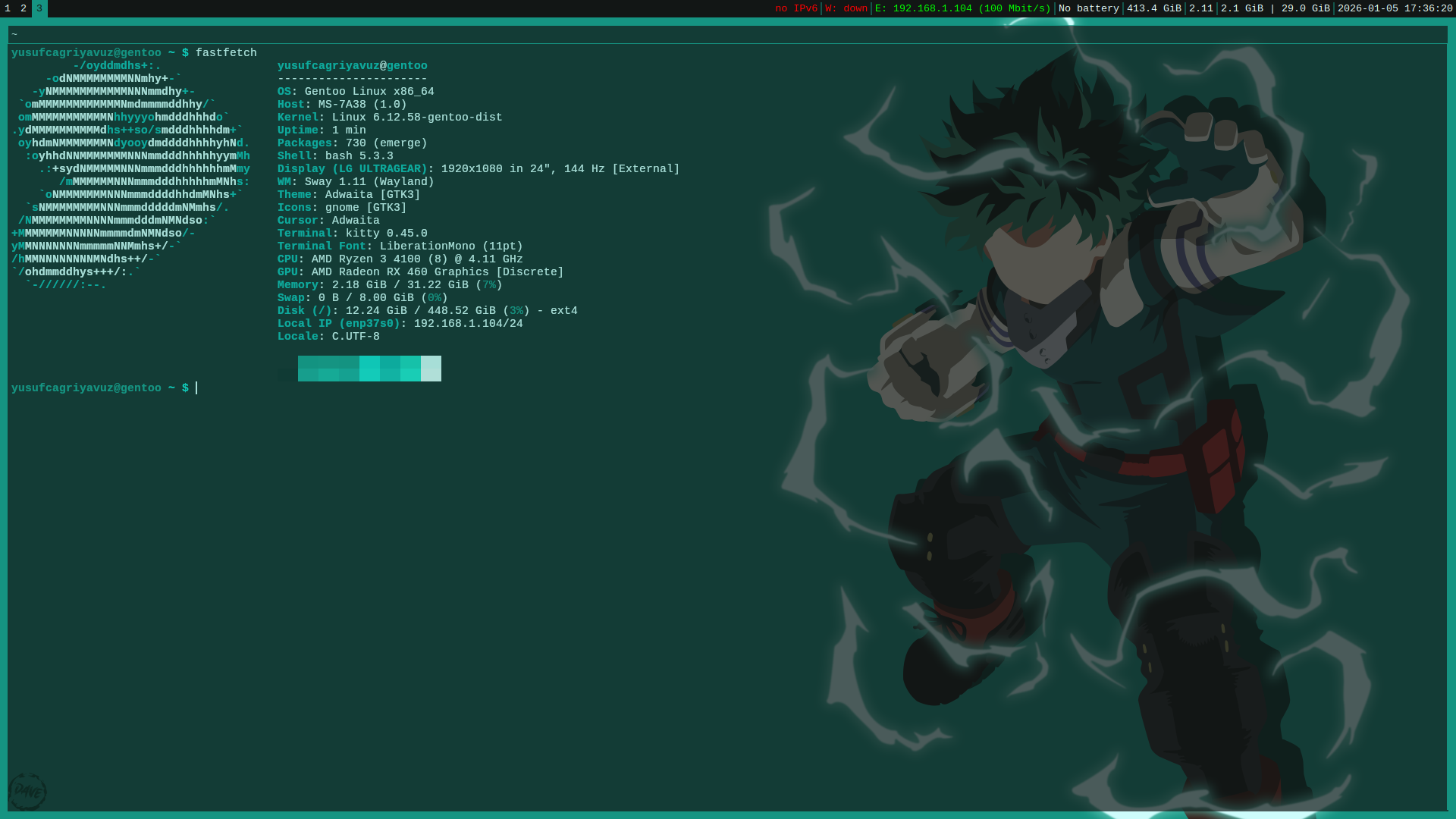Viewport: 1456px width, 819px height.
Task: Click the "Theme: Adwaita [GTK3]" line
Action: [x=349, y=195]
